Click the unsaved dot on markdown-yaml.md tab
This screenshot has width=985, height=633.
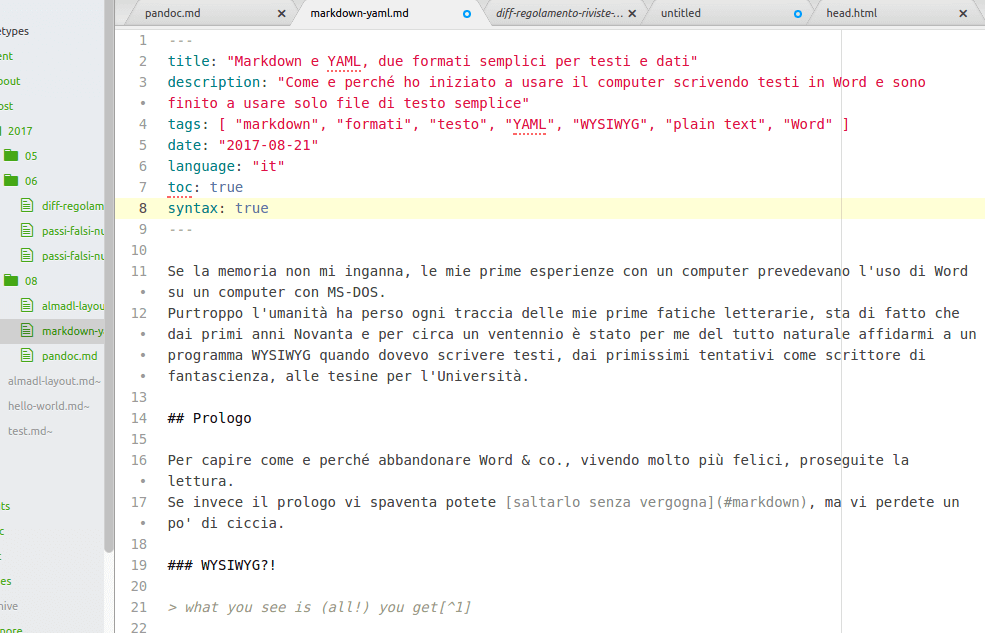(467, 14)
